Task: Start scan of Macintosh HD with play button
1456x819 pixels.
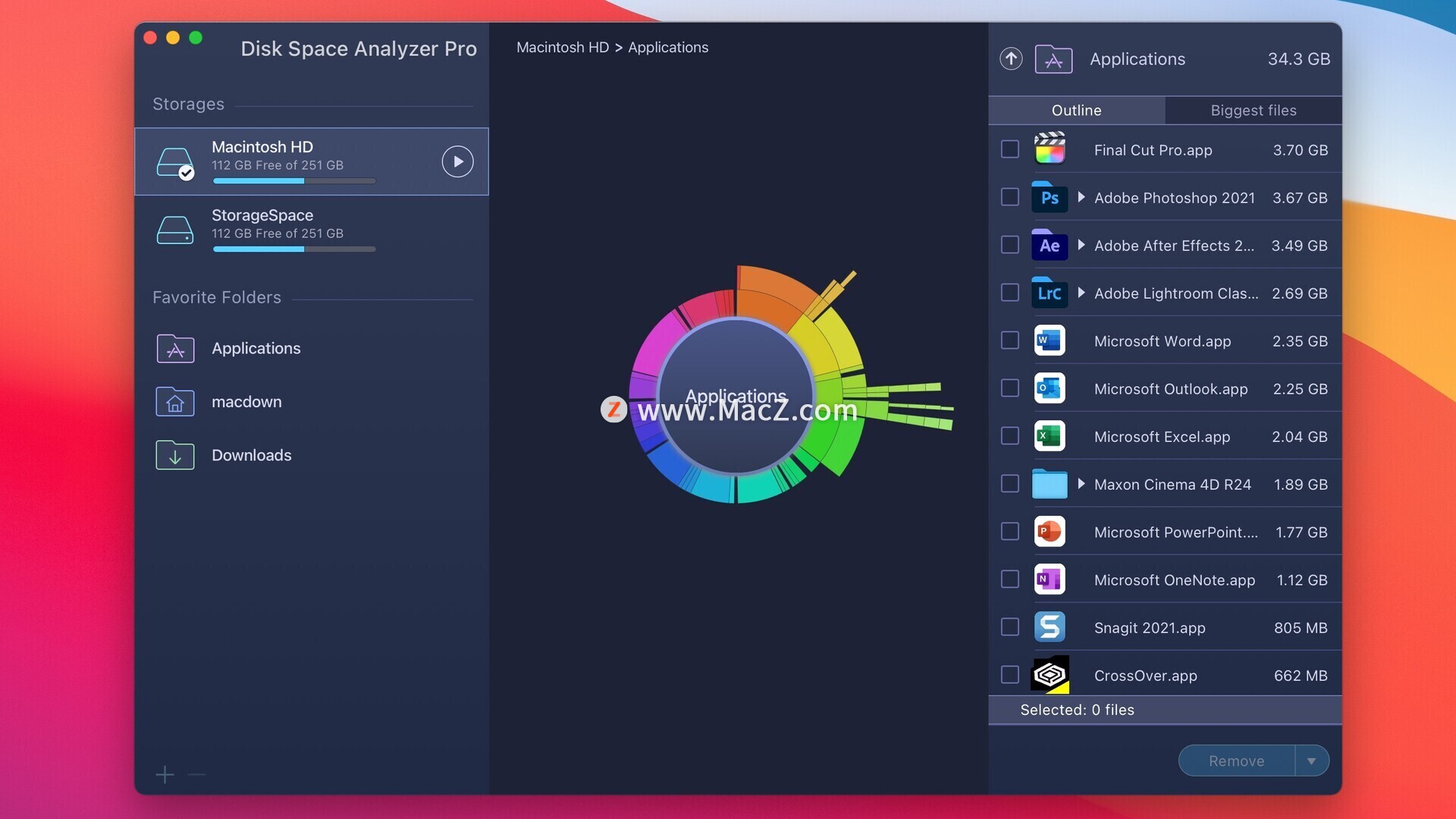Action: coord(457,162)
